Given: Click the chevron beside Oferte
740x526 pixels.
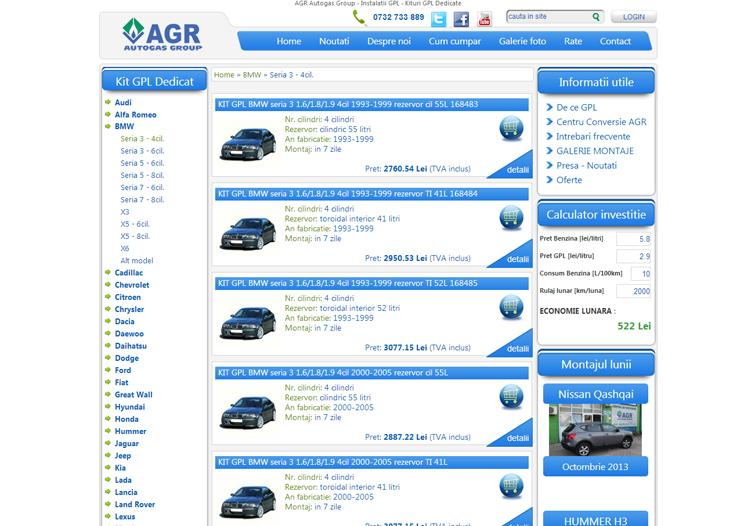Looking at the screenshot, I should [549, 180].
